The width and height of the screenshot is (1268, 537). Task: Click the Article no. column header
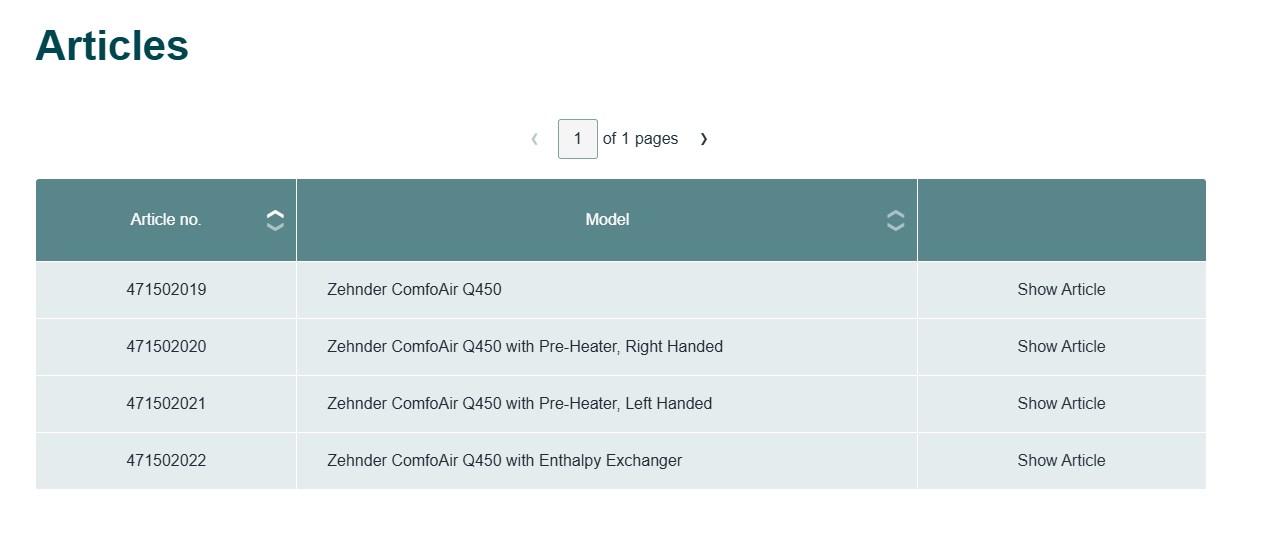click(165, 220)
